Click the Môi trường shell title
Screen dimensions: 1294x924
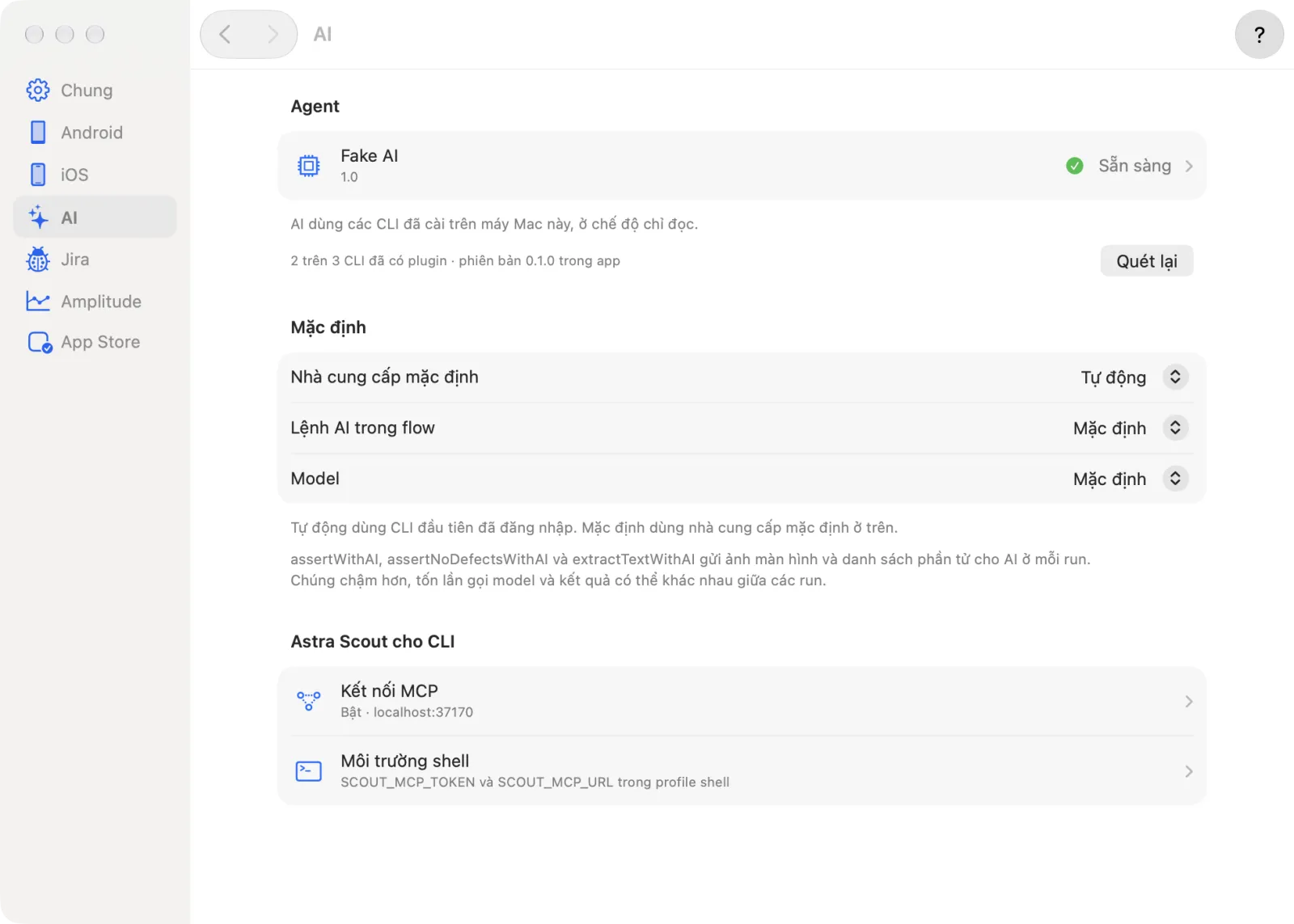[405, 762]
